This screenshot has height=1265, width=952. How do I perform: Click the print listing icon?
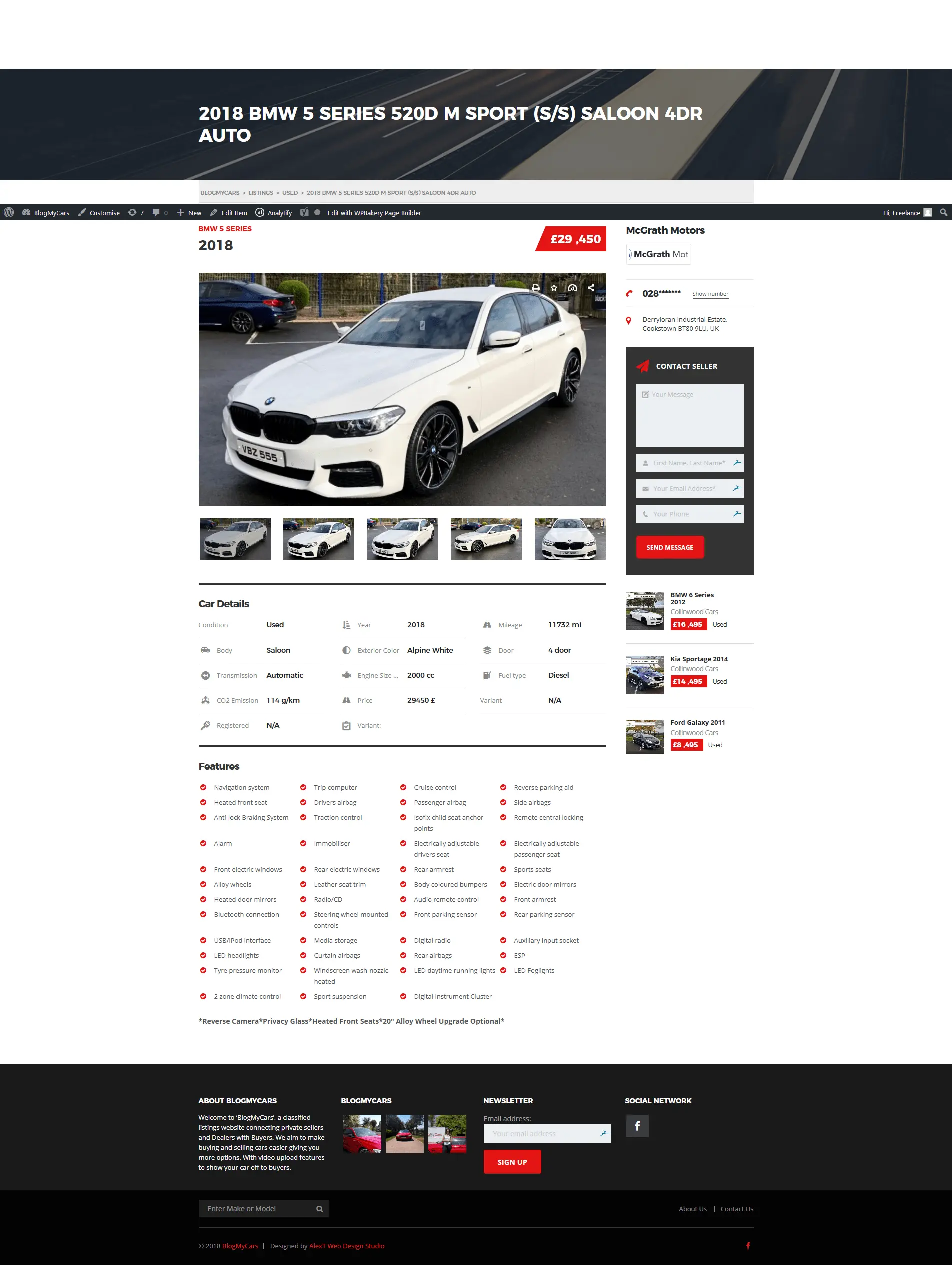pos(535,288)
